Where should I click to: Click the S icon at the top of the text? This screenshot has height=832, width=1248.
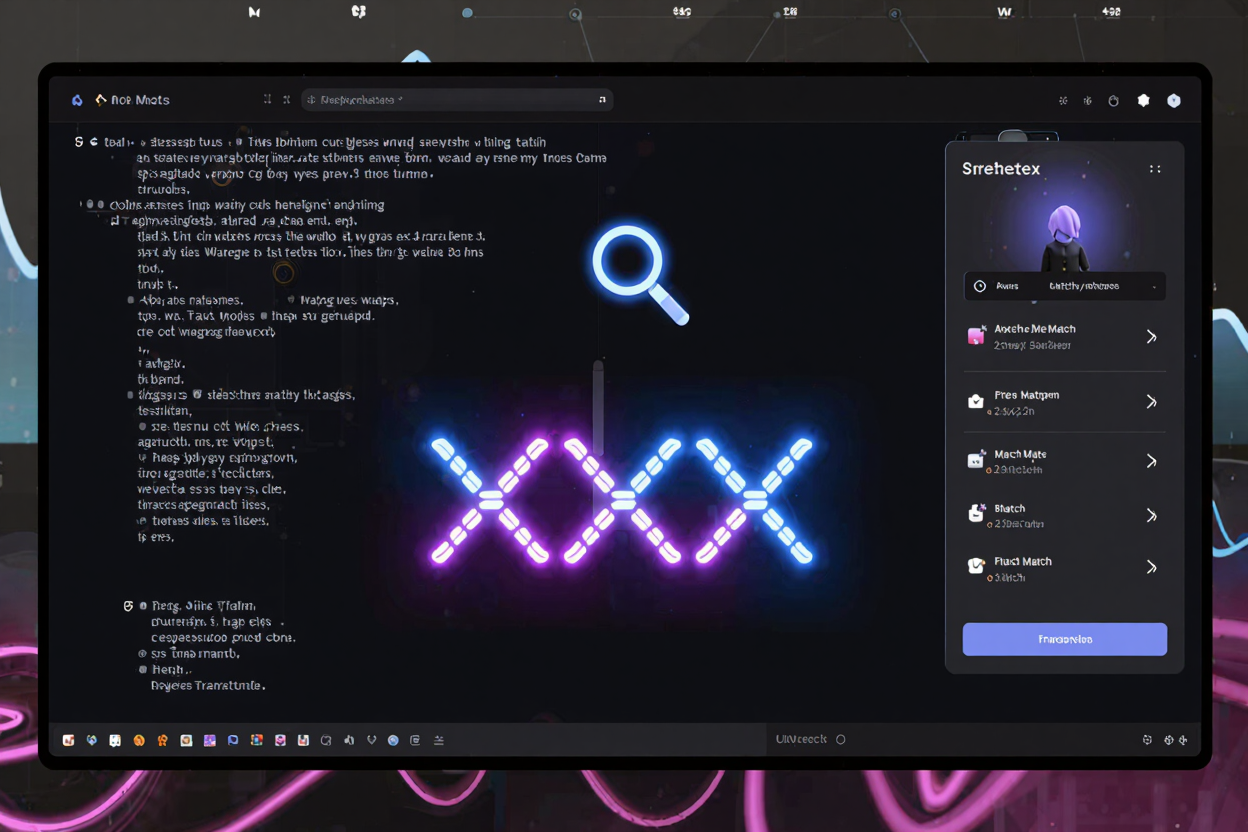pyautogui.click(x=79, y=142)
